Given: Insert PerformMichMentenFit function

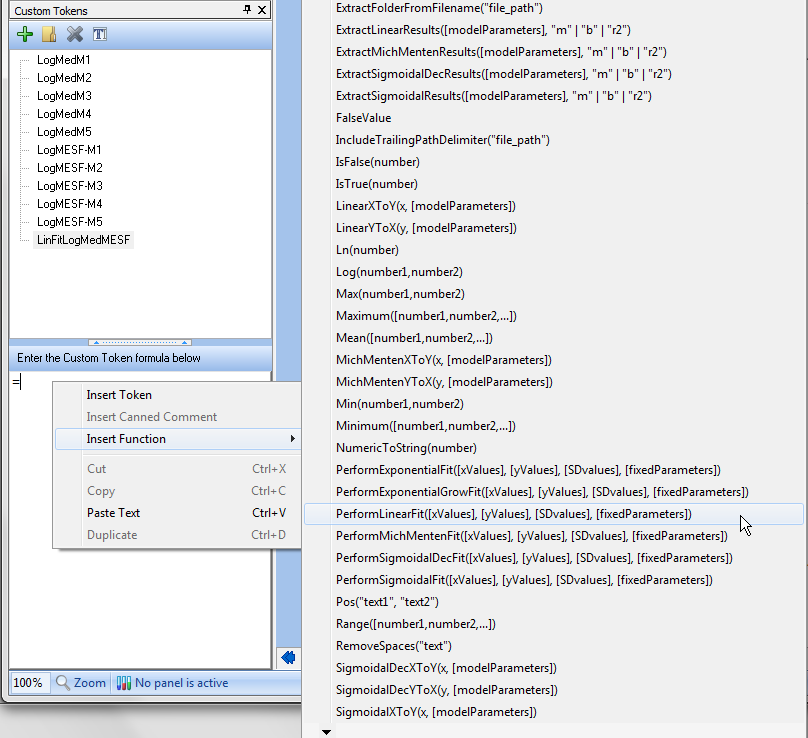Looking at the screenshot, I should [532, 536].
